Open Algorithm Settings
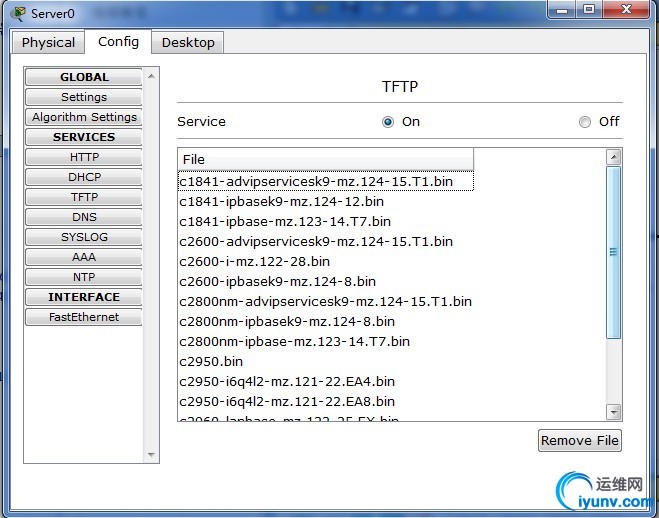Viewport: 659px width, 518px height. pyautogui.click(x=84, y=117)
